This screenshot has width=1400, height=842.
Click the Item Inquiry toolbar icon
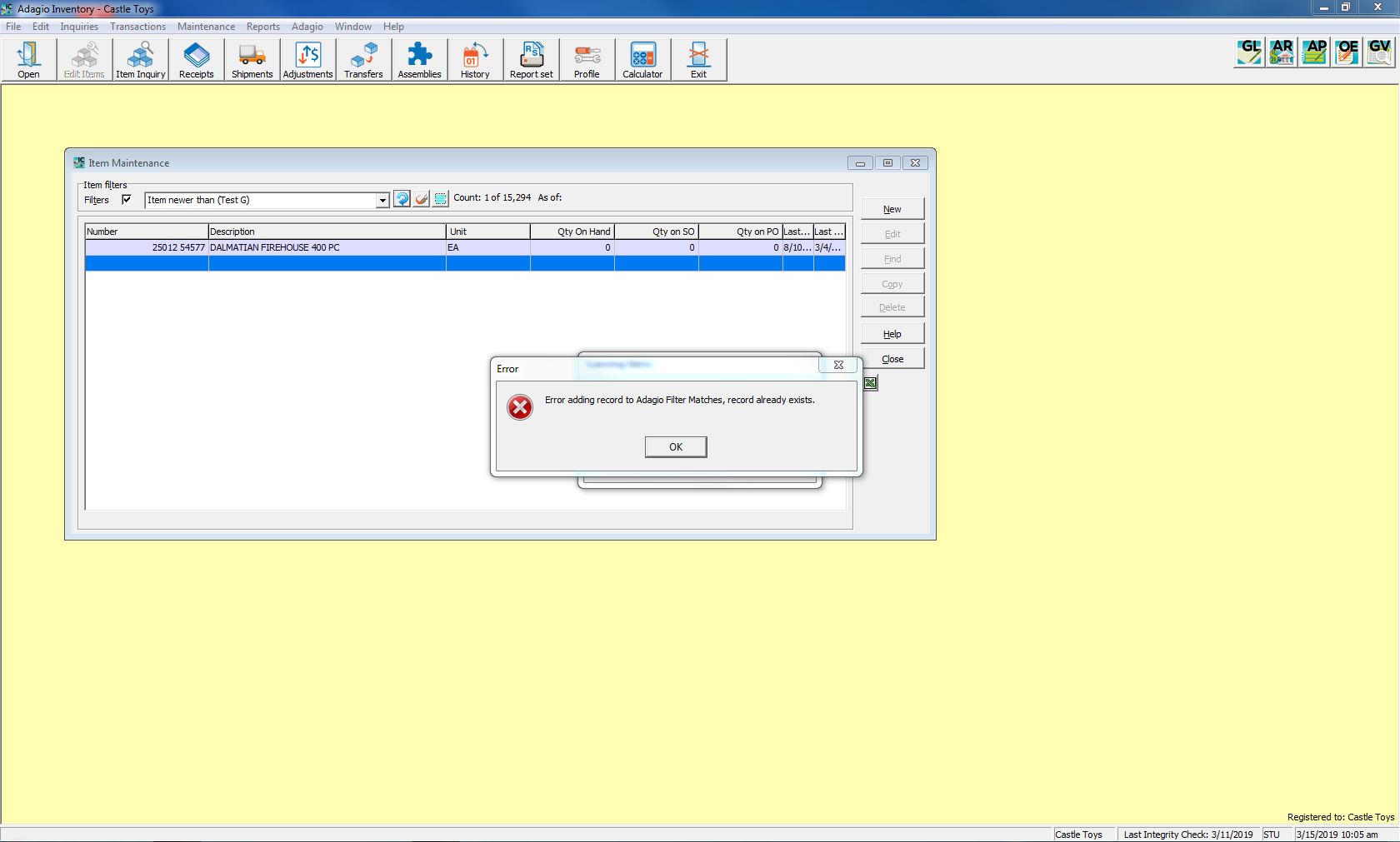[x=140, y=60]
